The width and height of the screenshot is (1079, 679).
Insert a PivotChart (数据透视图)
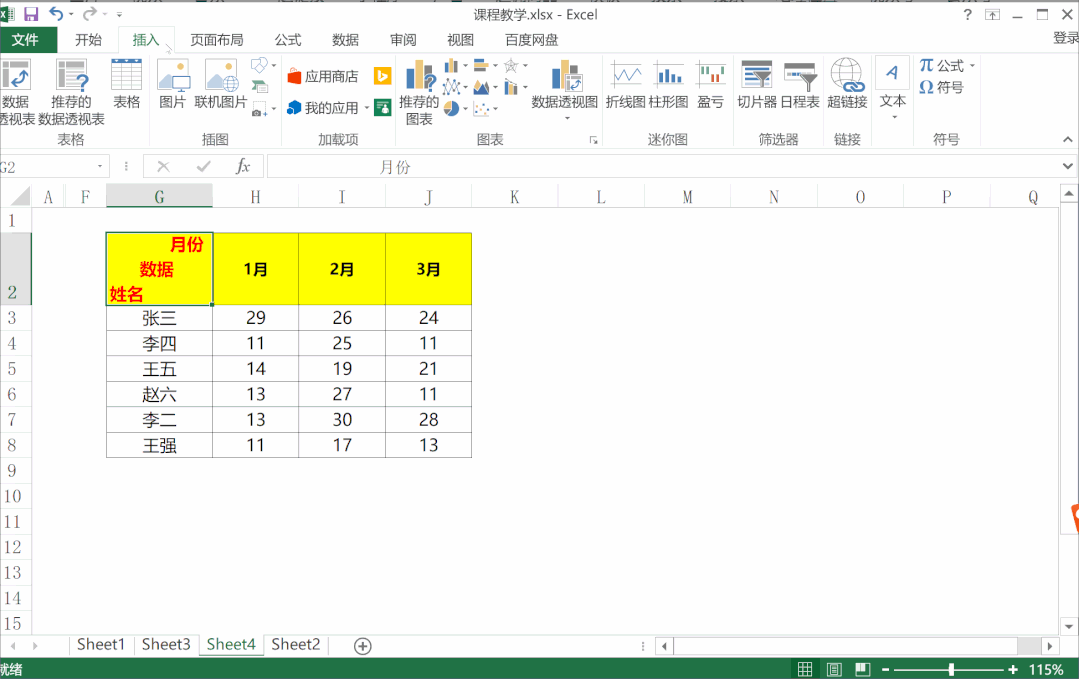coord(565,89)
